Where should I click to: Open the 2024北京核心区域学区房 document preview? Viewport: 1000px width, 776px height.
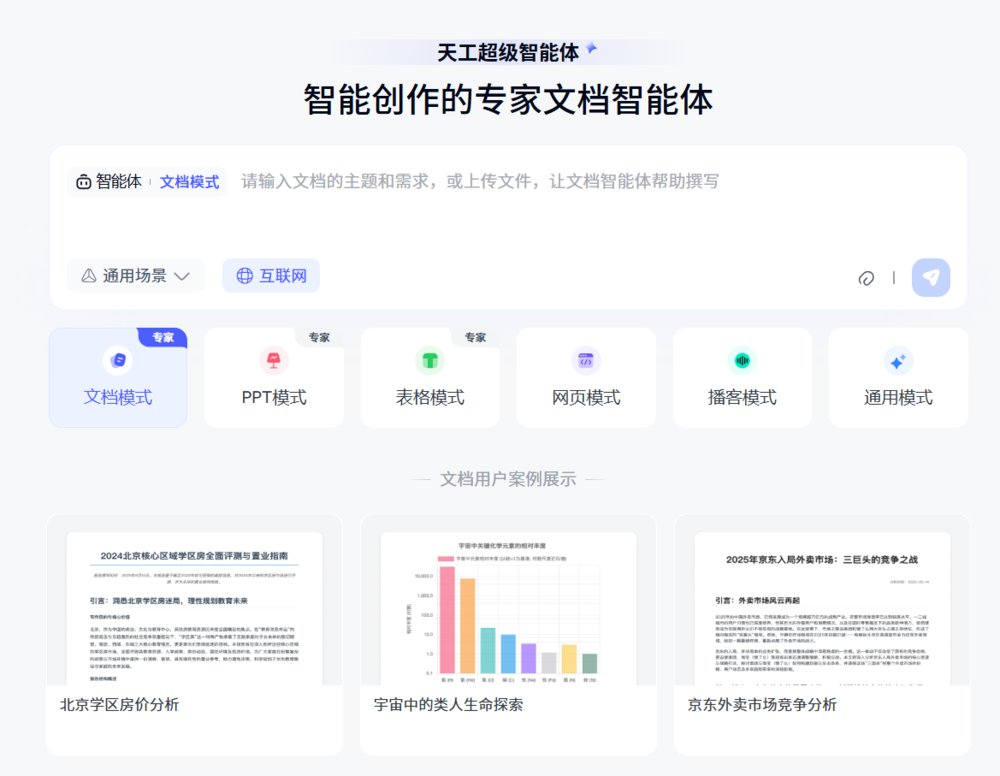tap(194, 608)
